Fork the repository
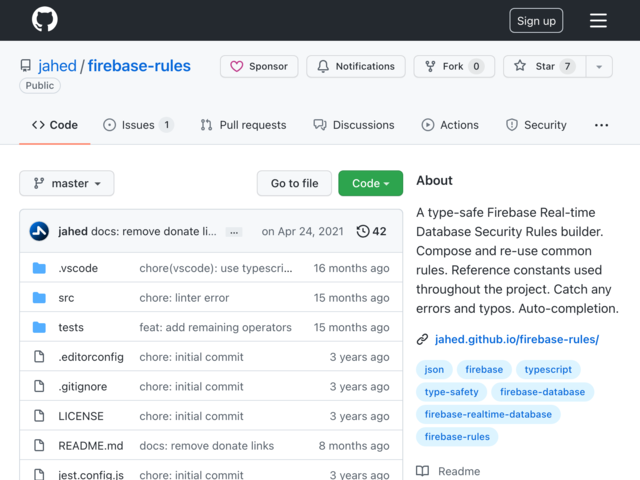This screenshot has width=640, height=480. [454, 66]
